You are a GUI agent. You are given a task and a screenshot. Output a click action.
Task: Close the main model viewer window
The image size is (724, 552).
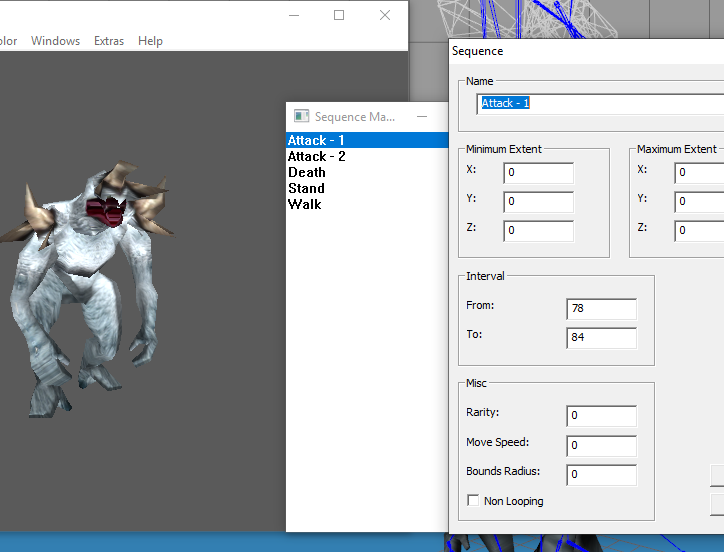pos(385,15)
